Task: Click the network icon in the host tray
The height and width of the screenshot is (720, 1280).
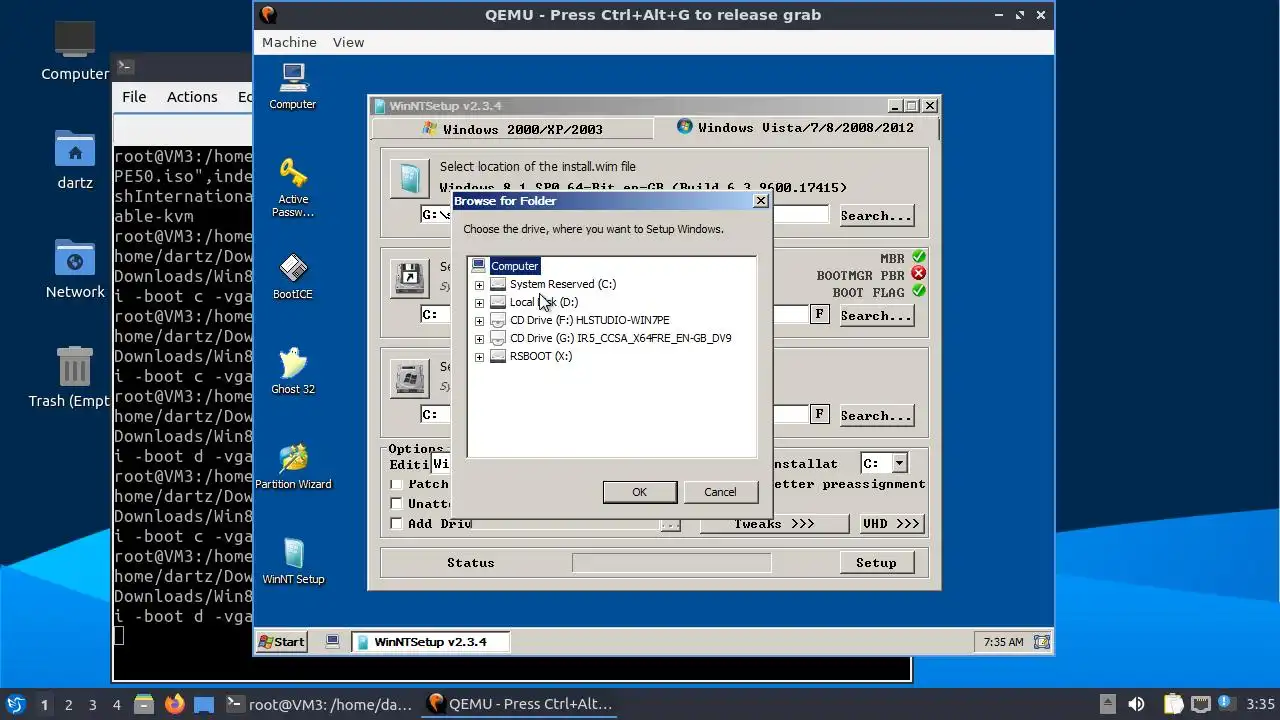Action: (x=1201, y=704)
